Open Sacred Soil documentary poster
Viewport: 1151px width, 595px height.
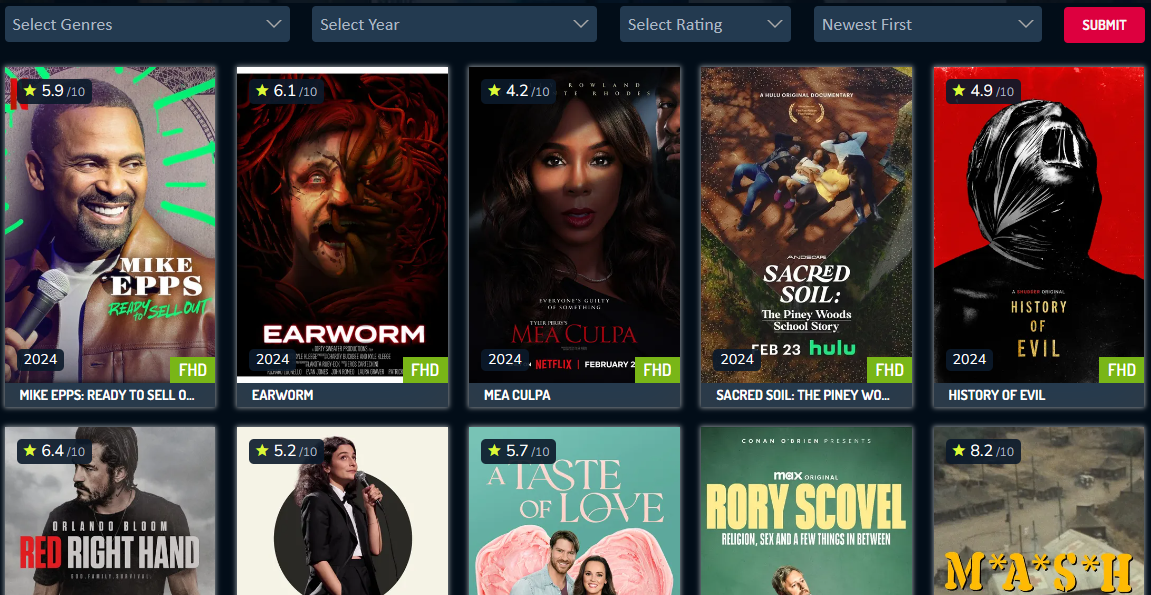pos(806,225)
